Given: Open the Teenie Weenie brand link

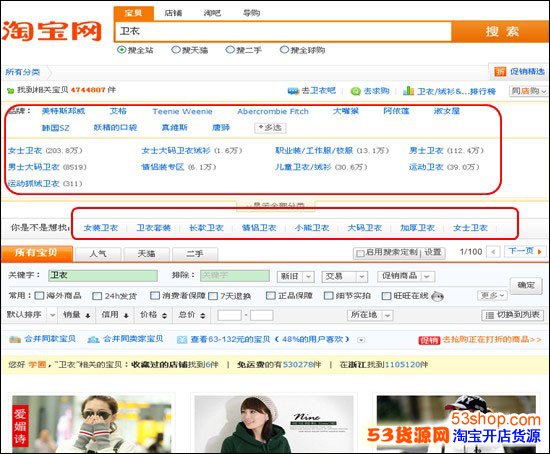Looking at the screenshot, I should coord(182,112).
